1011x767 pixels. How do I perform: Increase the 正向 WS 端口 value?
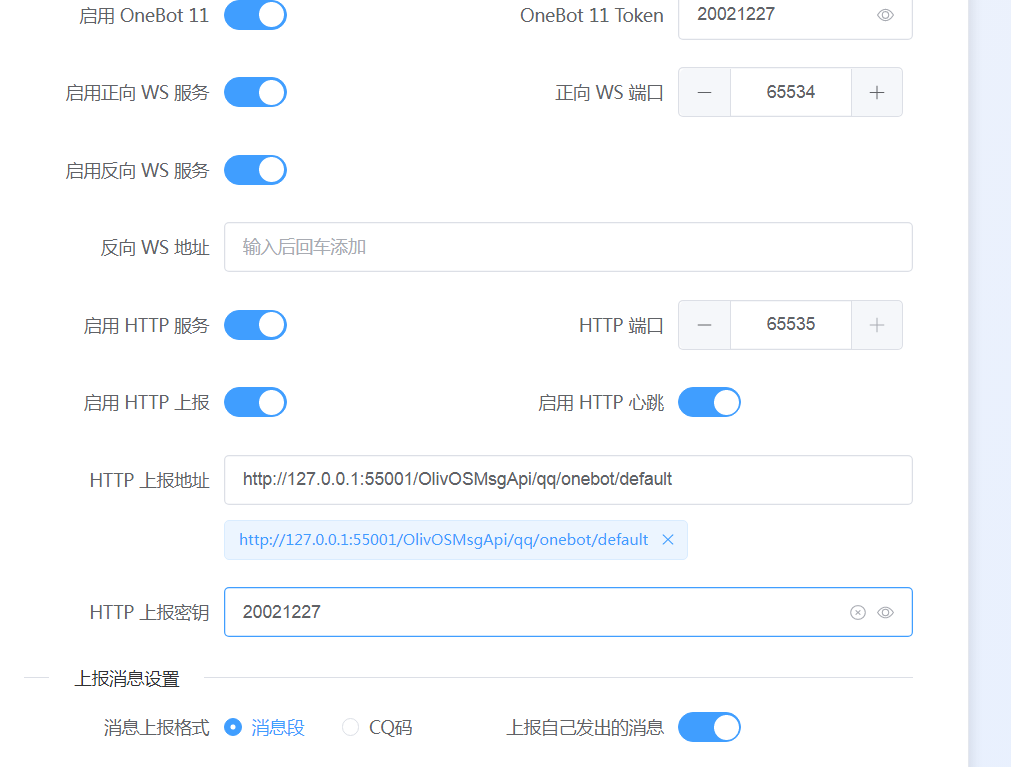[877, 92]
